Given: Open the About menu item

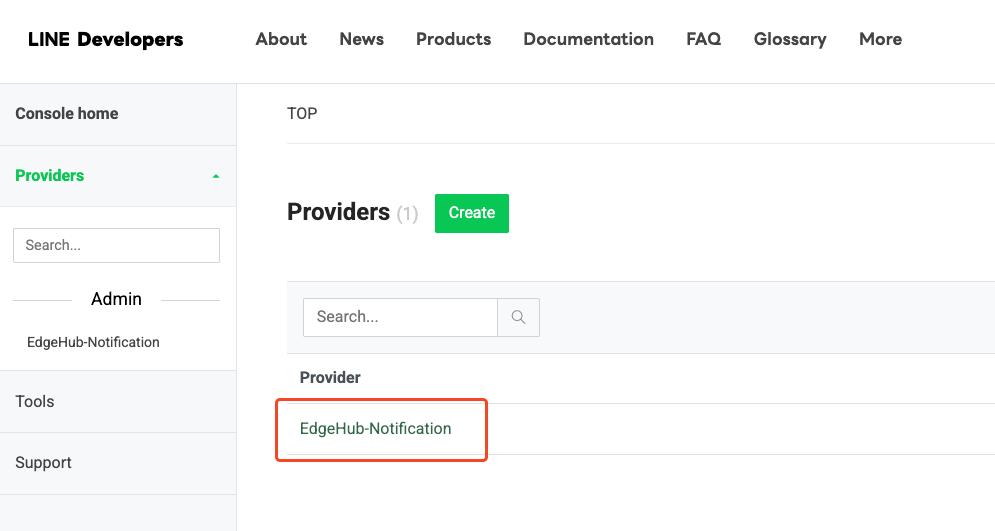Looking at the screenshot, I should coord(281,39).
